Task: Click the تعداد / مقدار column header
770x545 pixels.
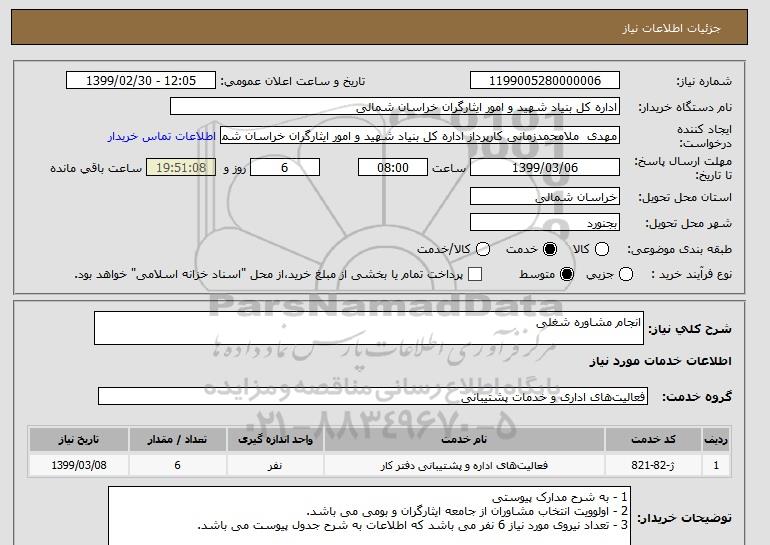Action: click(x=177, y=439)
